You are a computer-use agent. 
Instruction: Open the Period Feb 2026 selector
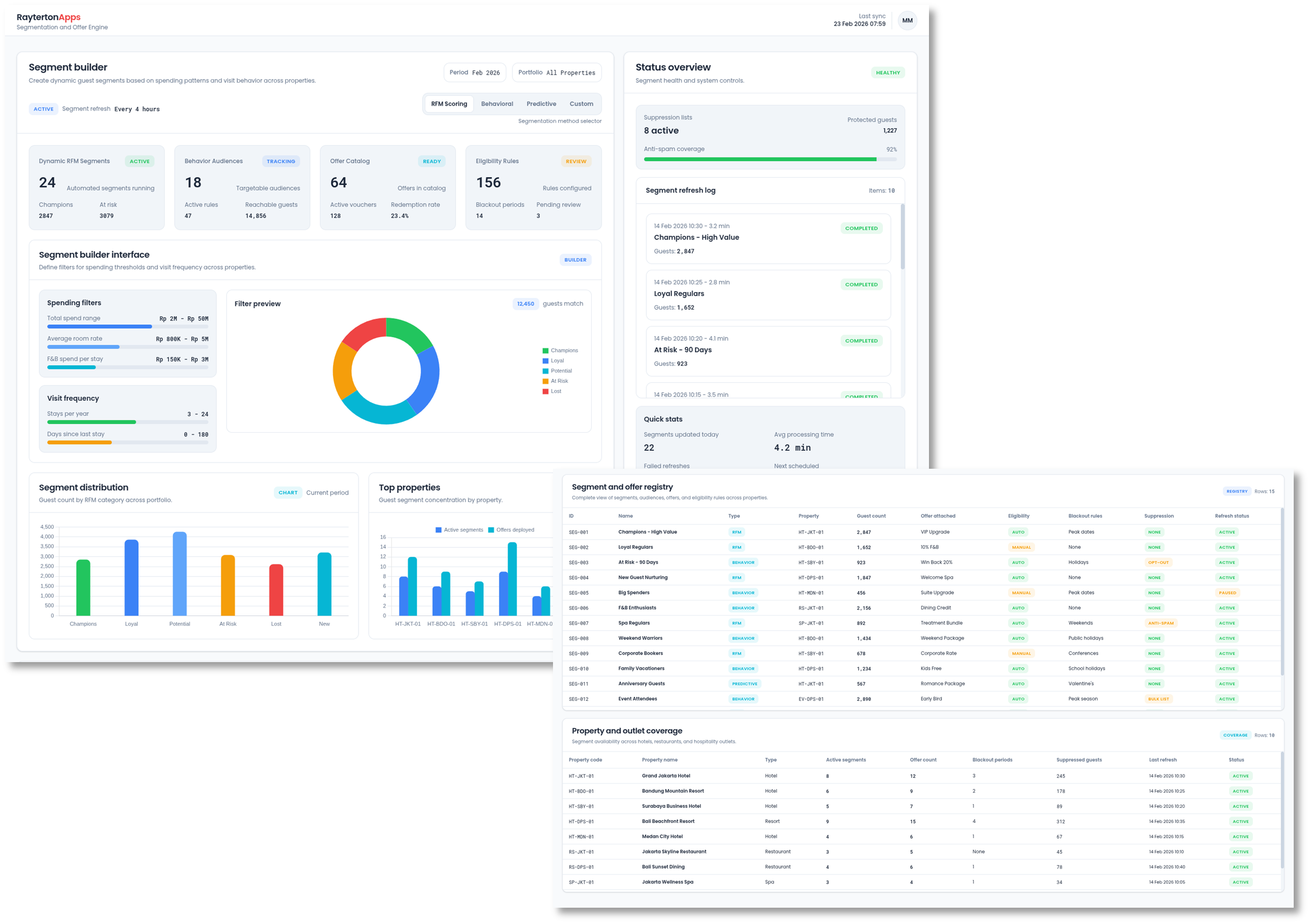click(475, 72)
